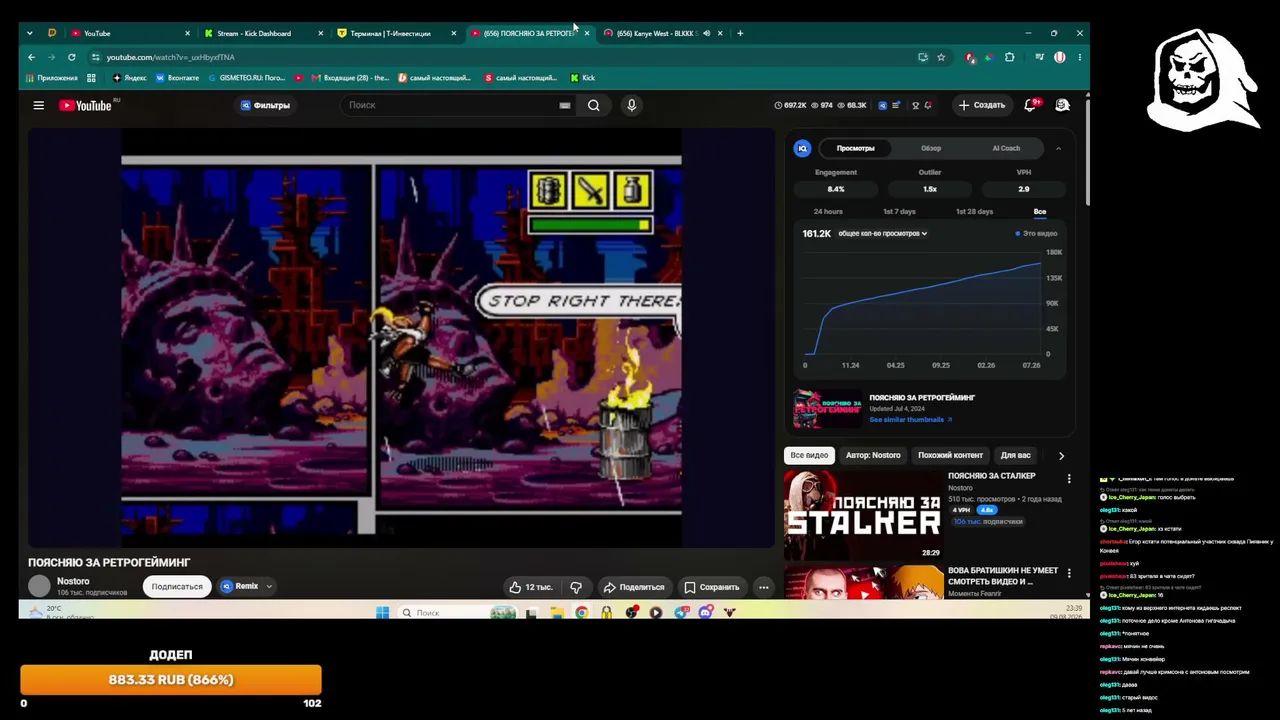The width and height of the screenshot is (1280, 720).
Task: Expand the Remix dropdown arrow
Action: [x=269, y=587]
